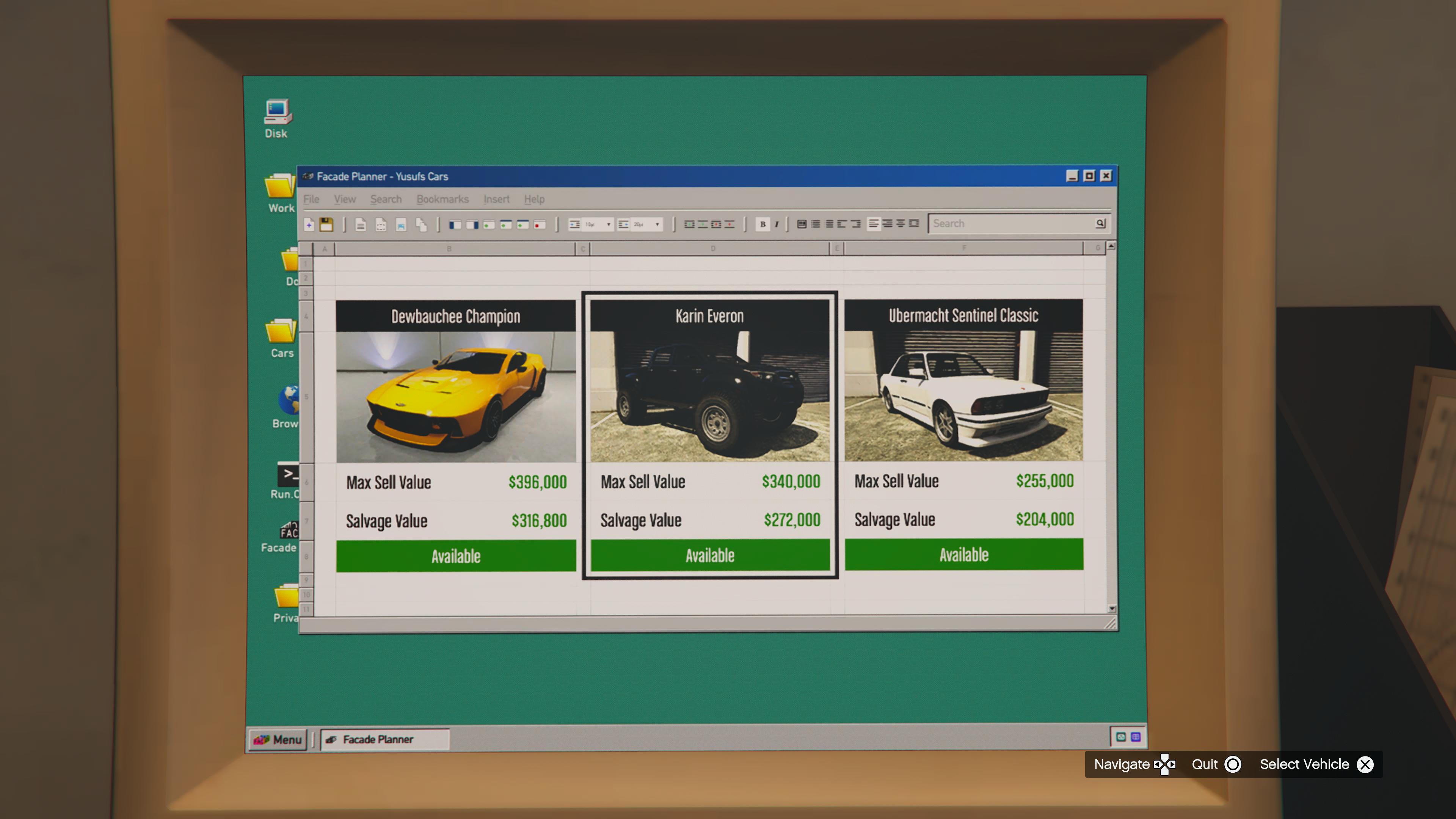Click Available under Dewbauchee Champion
The width and height of the screenshot is (1456, 819).
coord(455,555)
